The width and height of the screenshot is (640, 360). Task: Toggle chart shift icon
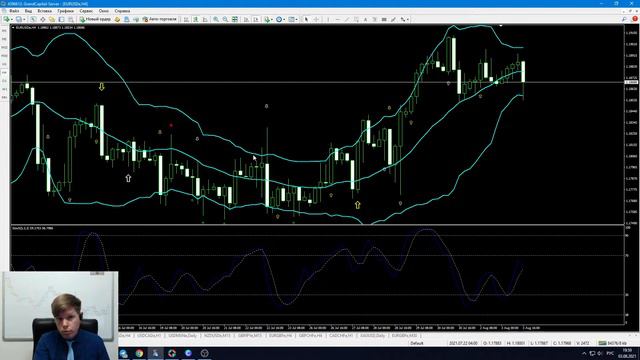coord(256,19)
